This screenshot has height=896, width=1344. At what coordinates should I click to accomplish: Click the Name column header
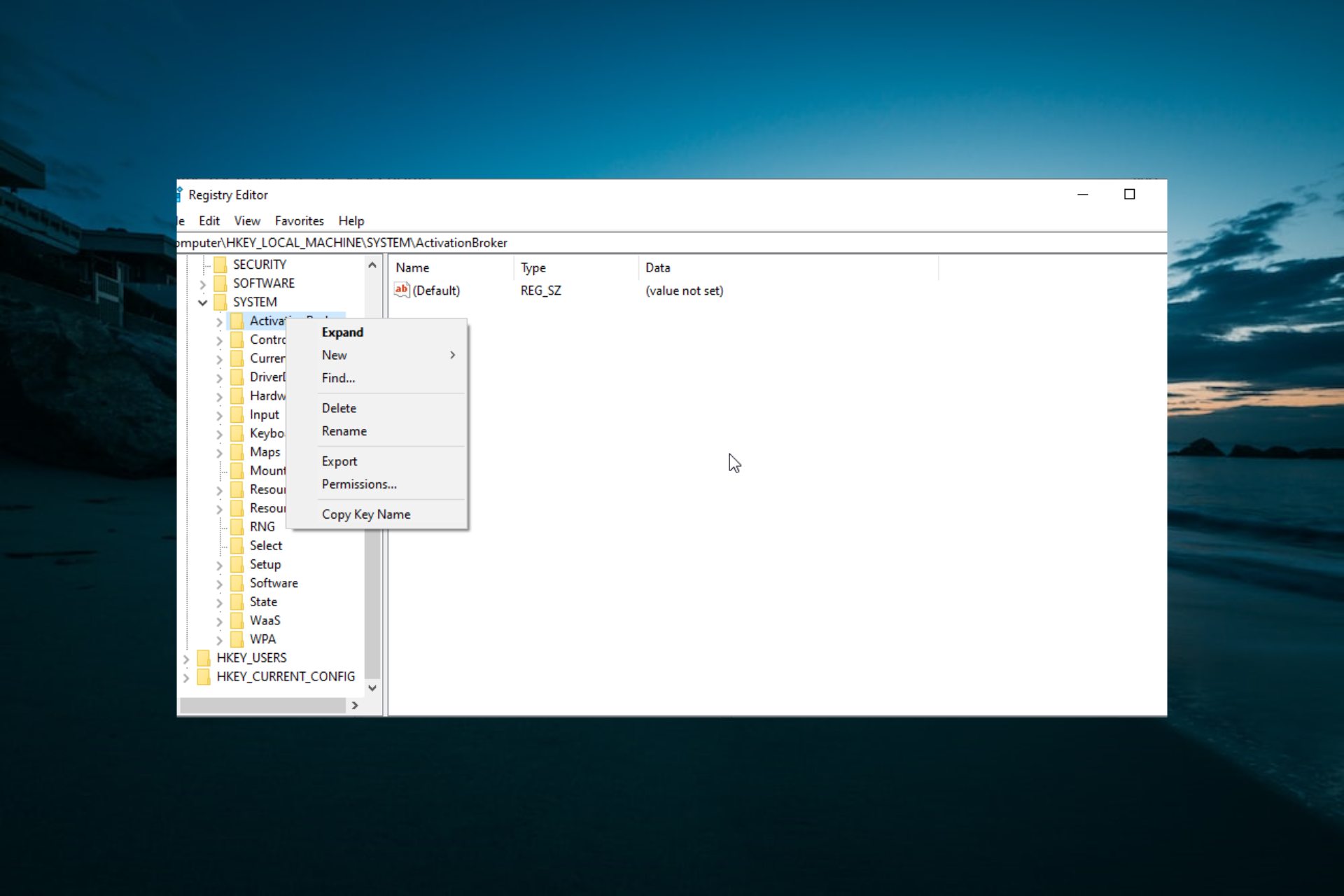click(x=451, y=267)
